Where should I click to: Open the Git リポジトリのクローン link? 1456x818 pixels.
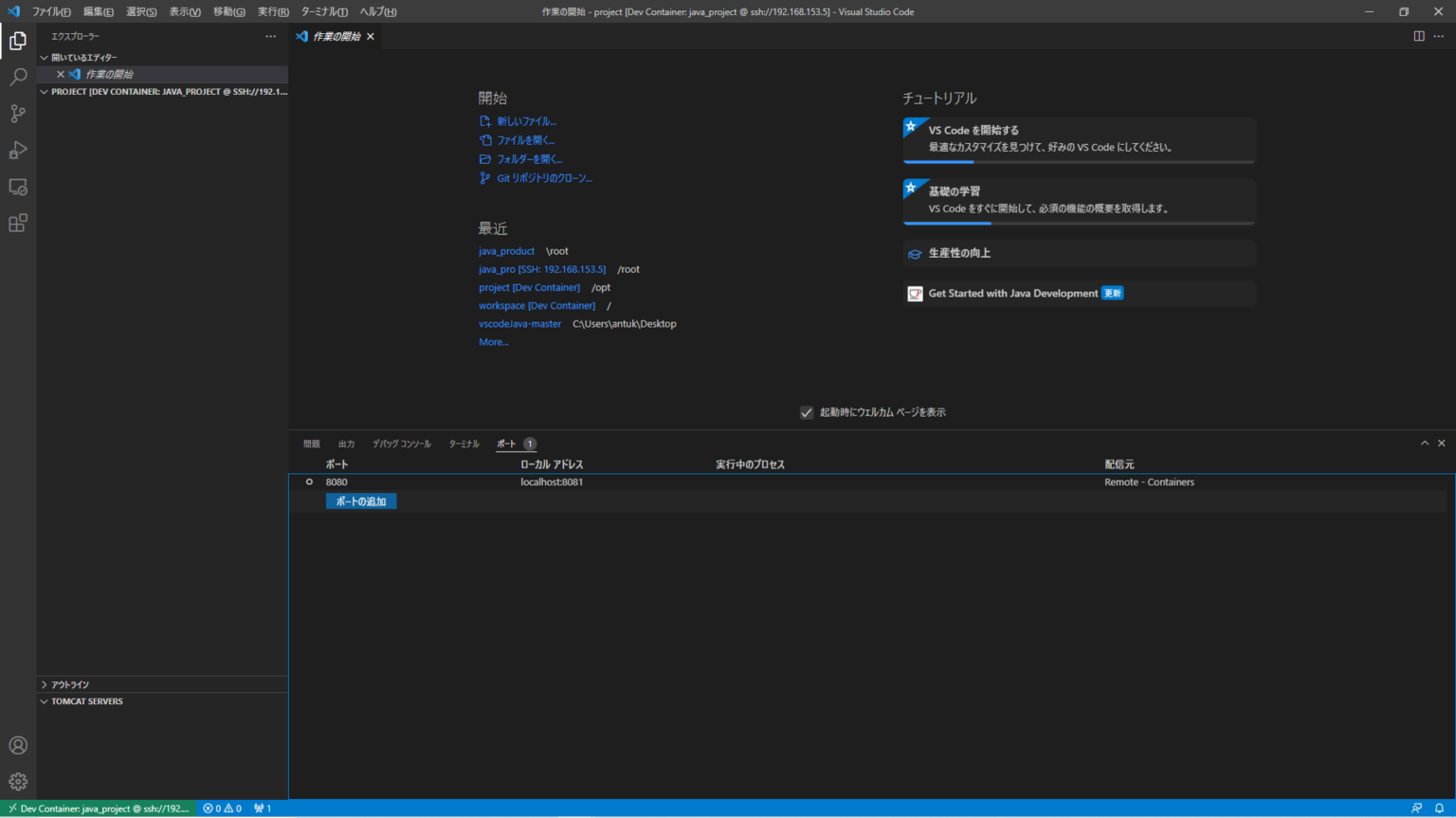coord(543,177)
